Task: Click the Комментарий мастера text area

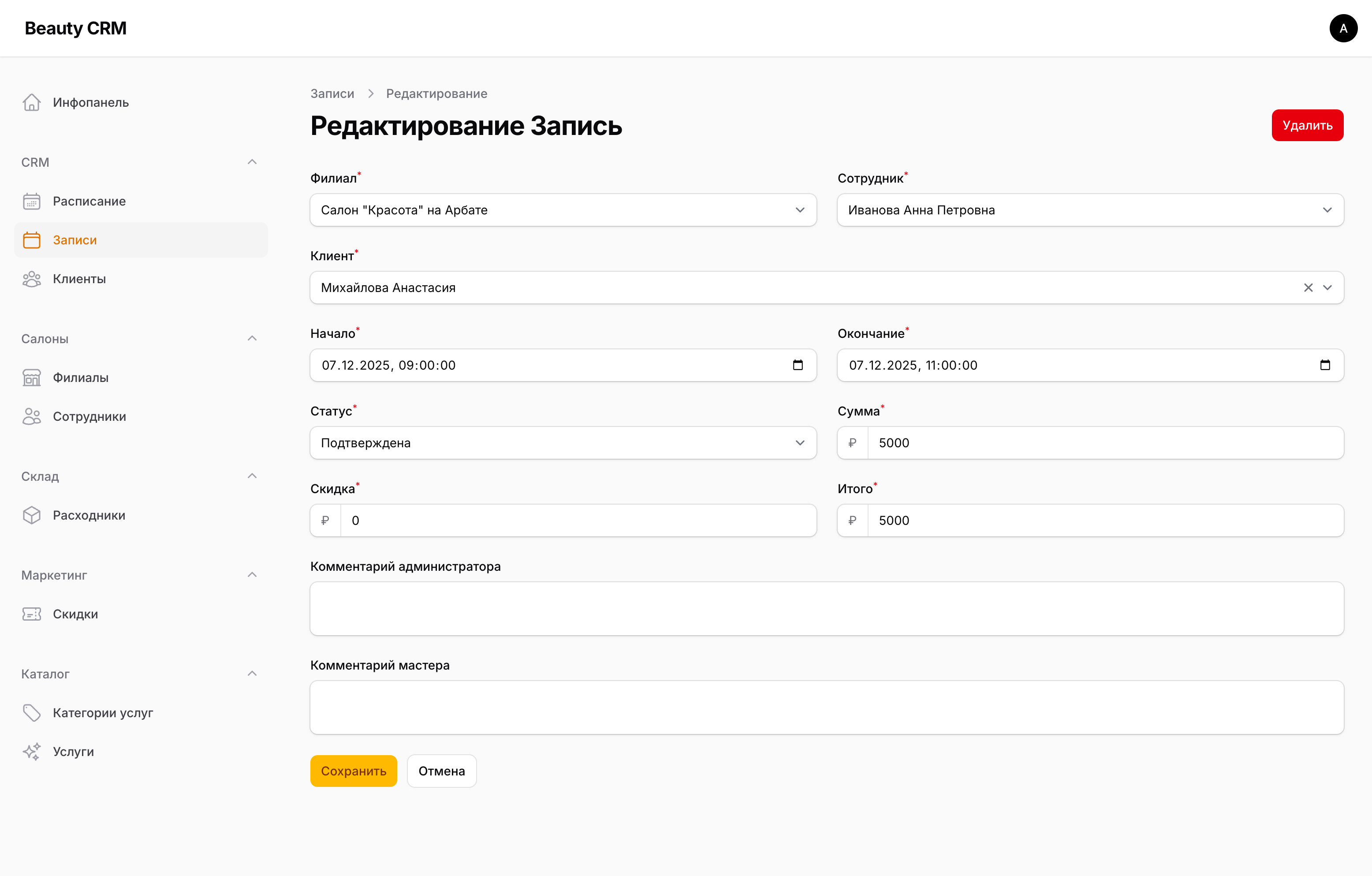Action: pos(827,708)
